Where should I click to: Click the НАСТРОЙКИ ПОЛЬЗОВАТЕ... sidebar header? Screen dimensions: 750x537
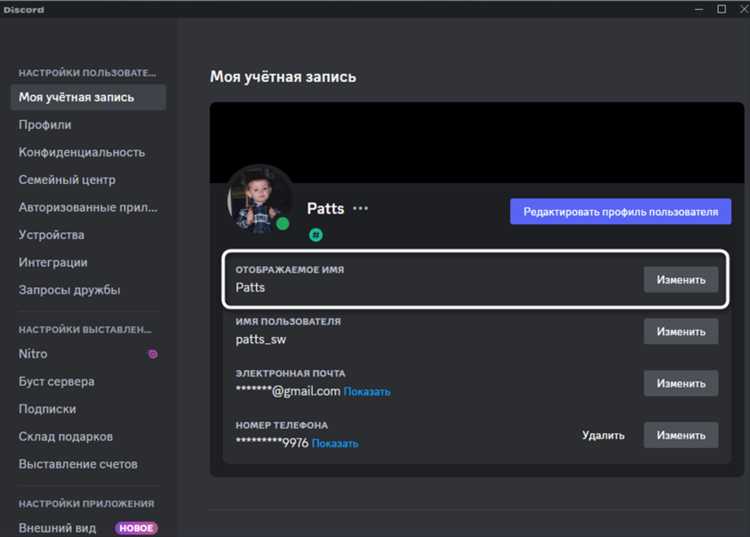87,73
